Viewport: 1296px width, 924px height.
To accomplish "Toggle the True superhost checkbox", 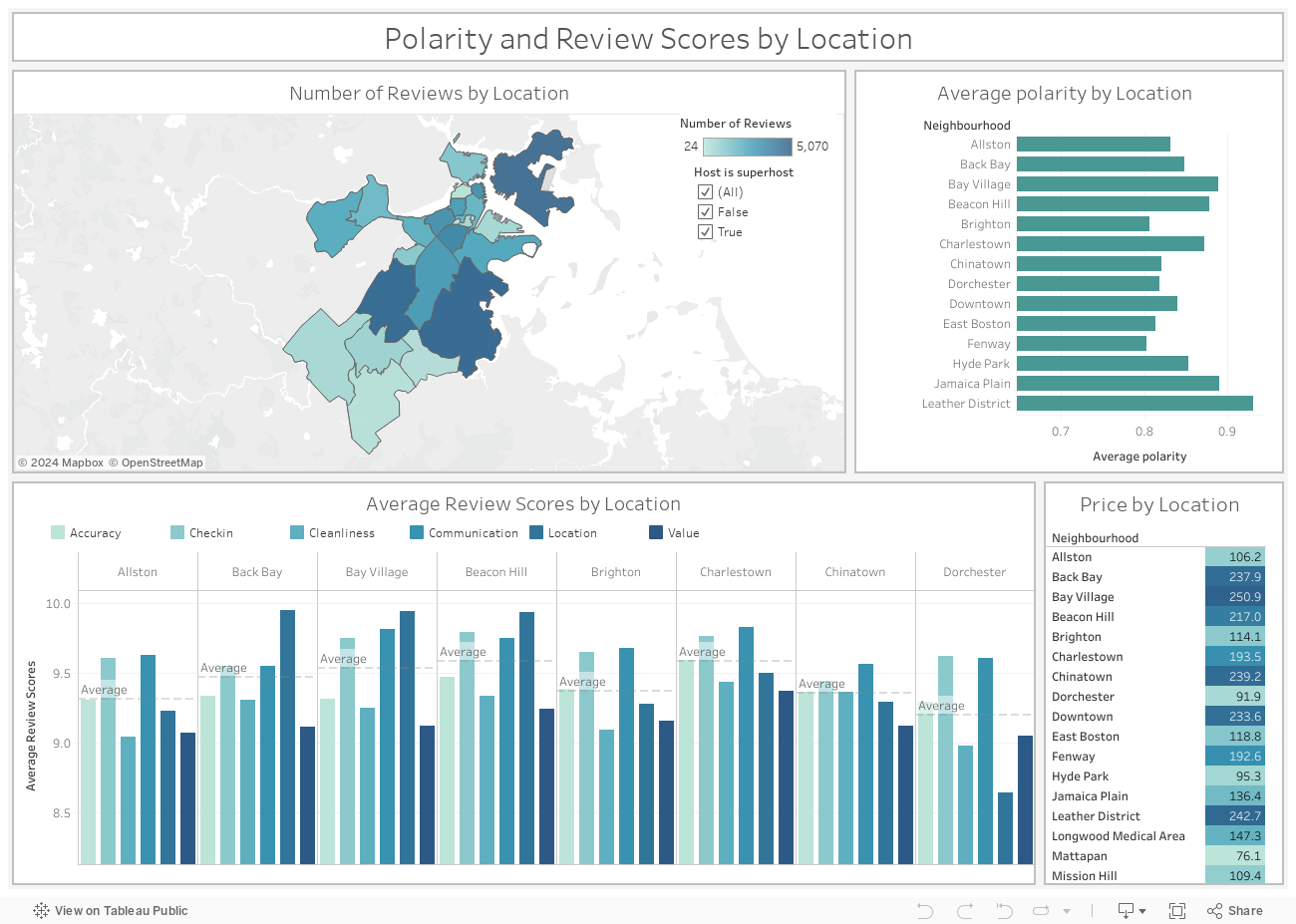I will tap(705, 232).
